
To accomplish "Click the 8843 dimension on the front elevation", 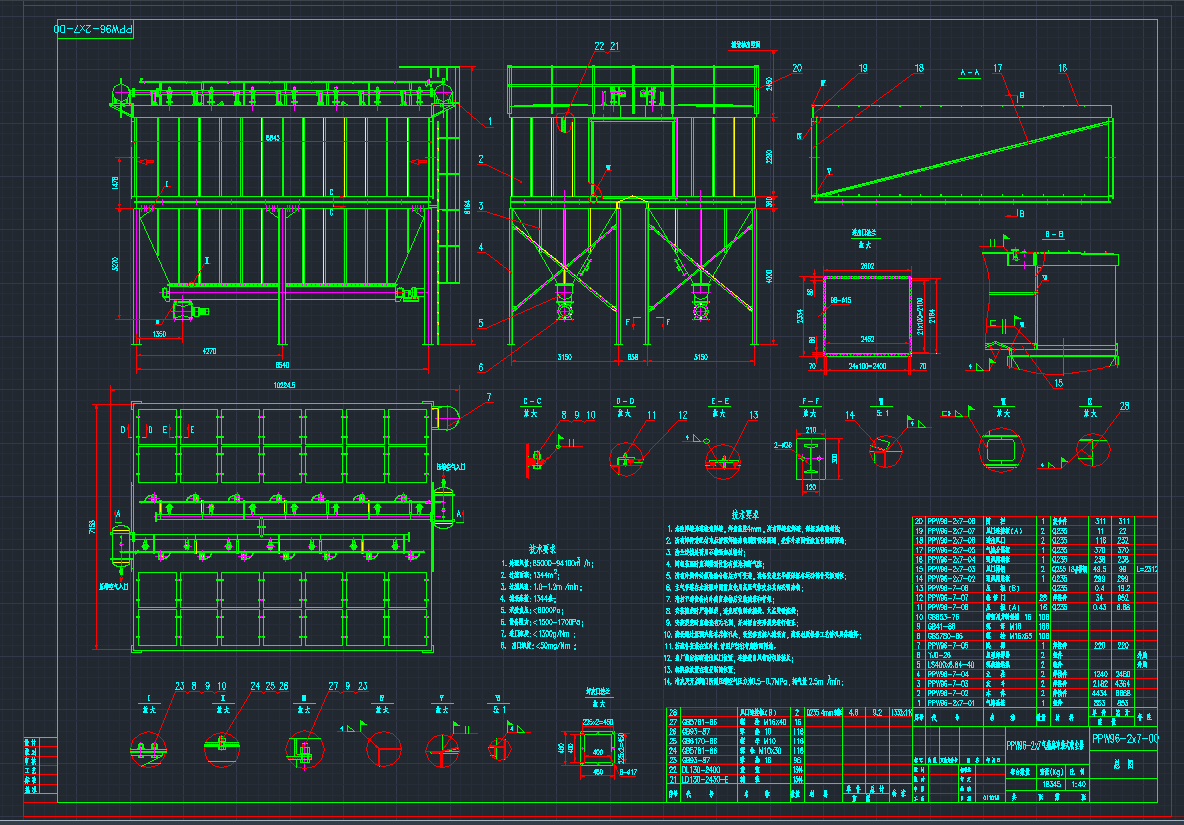I will [273, 138].
